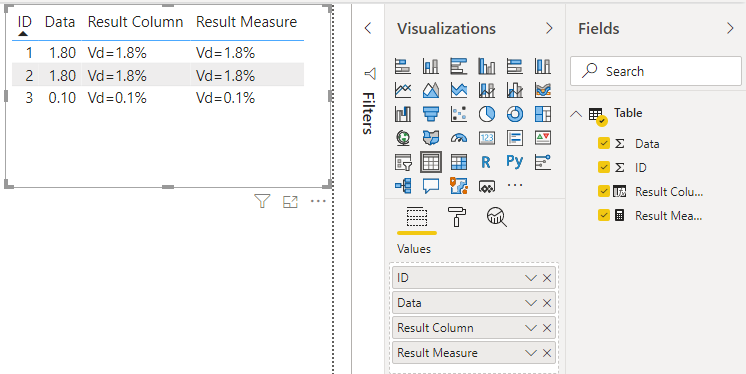
Task: Click the Fields Search box
Action: pyautogui.click(x=656, y=71)
